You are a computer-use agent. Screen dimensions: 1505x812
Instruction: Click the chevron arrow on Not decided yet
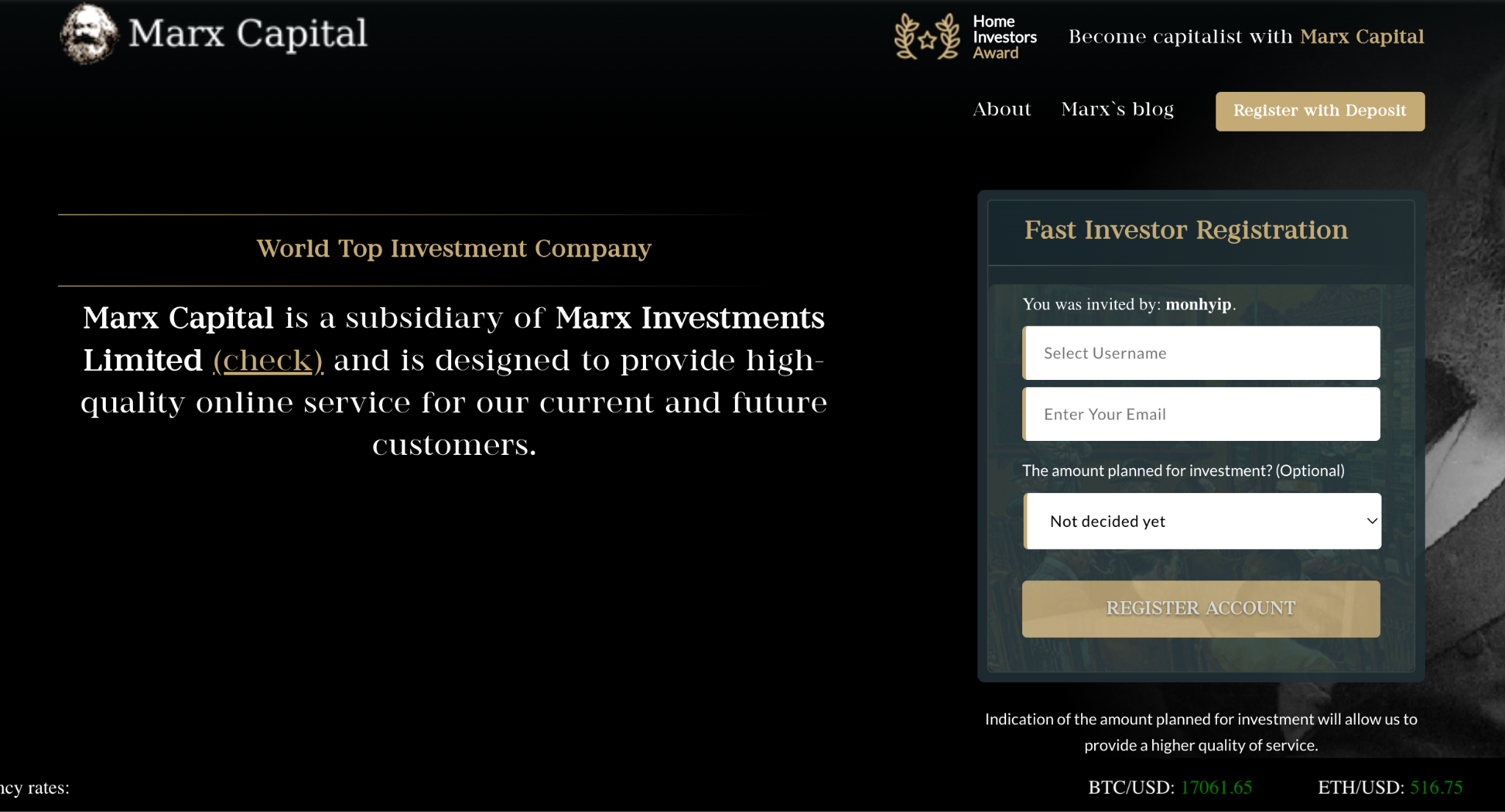(1371, 521)
